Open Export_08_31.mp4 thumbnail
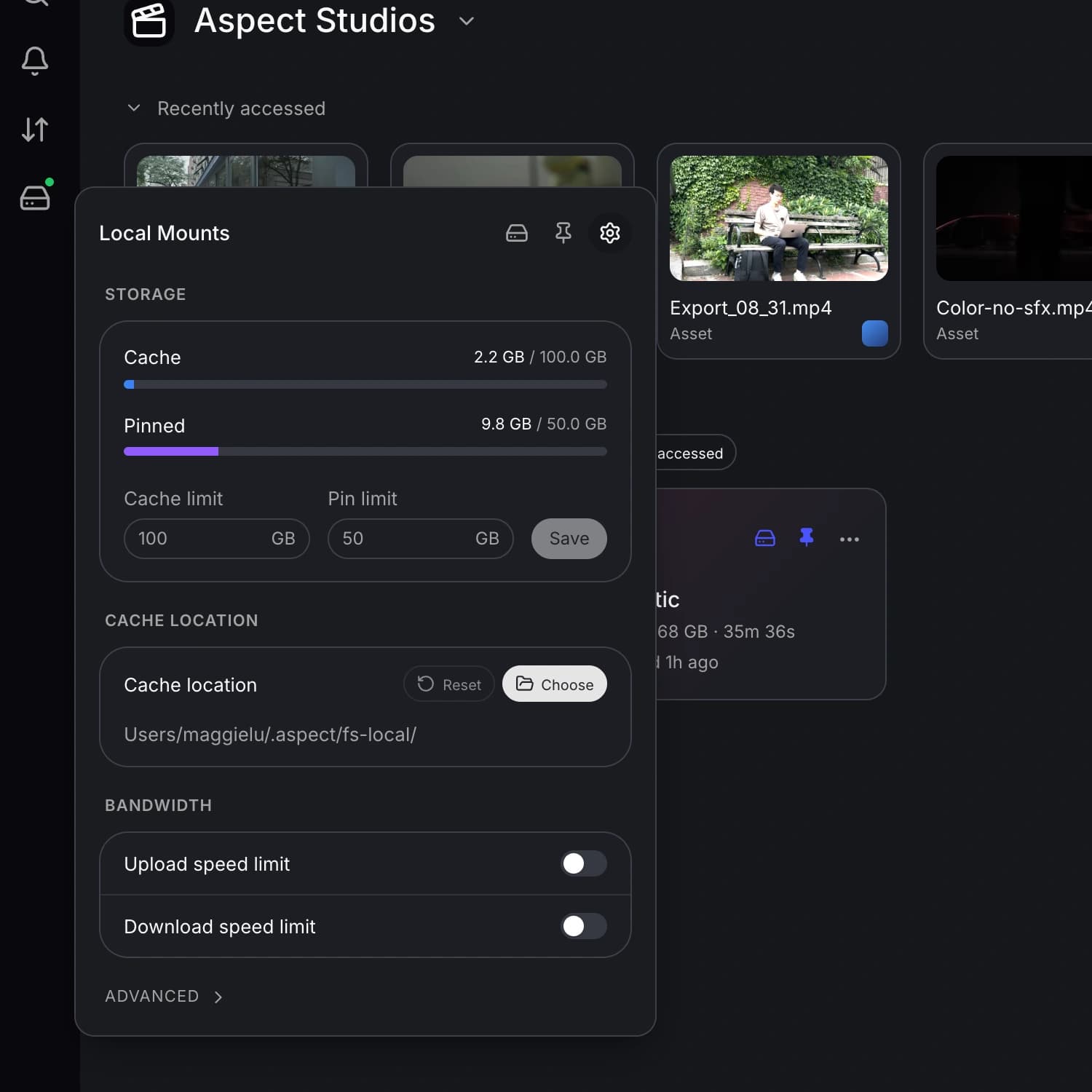Image resolution: width=1092 pixels, height=1092 pixels. click(x=779, y=218)
